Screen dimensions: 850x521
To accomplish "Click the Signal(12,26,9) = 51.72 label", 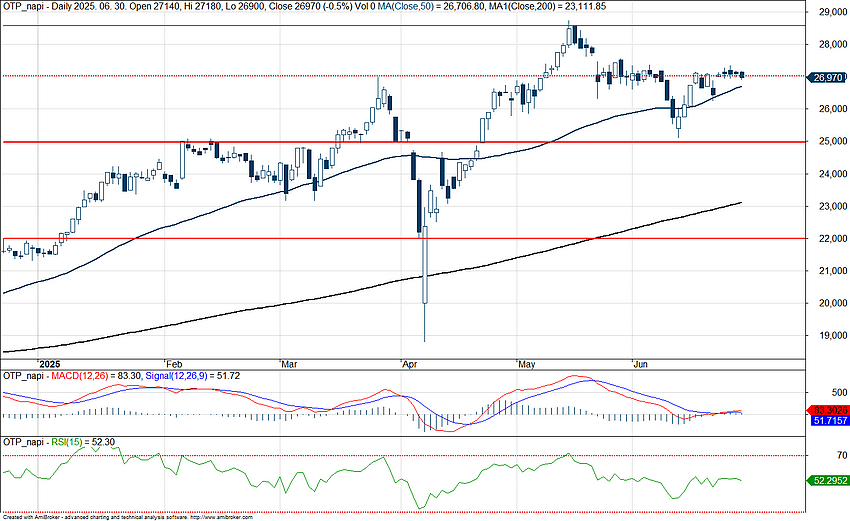I will tap(193, 376).
